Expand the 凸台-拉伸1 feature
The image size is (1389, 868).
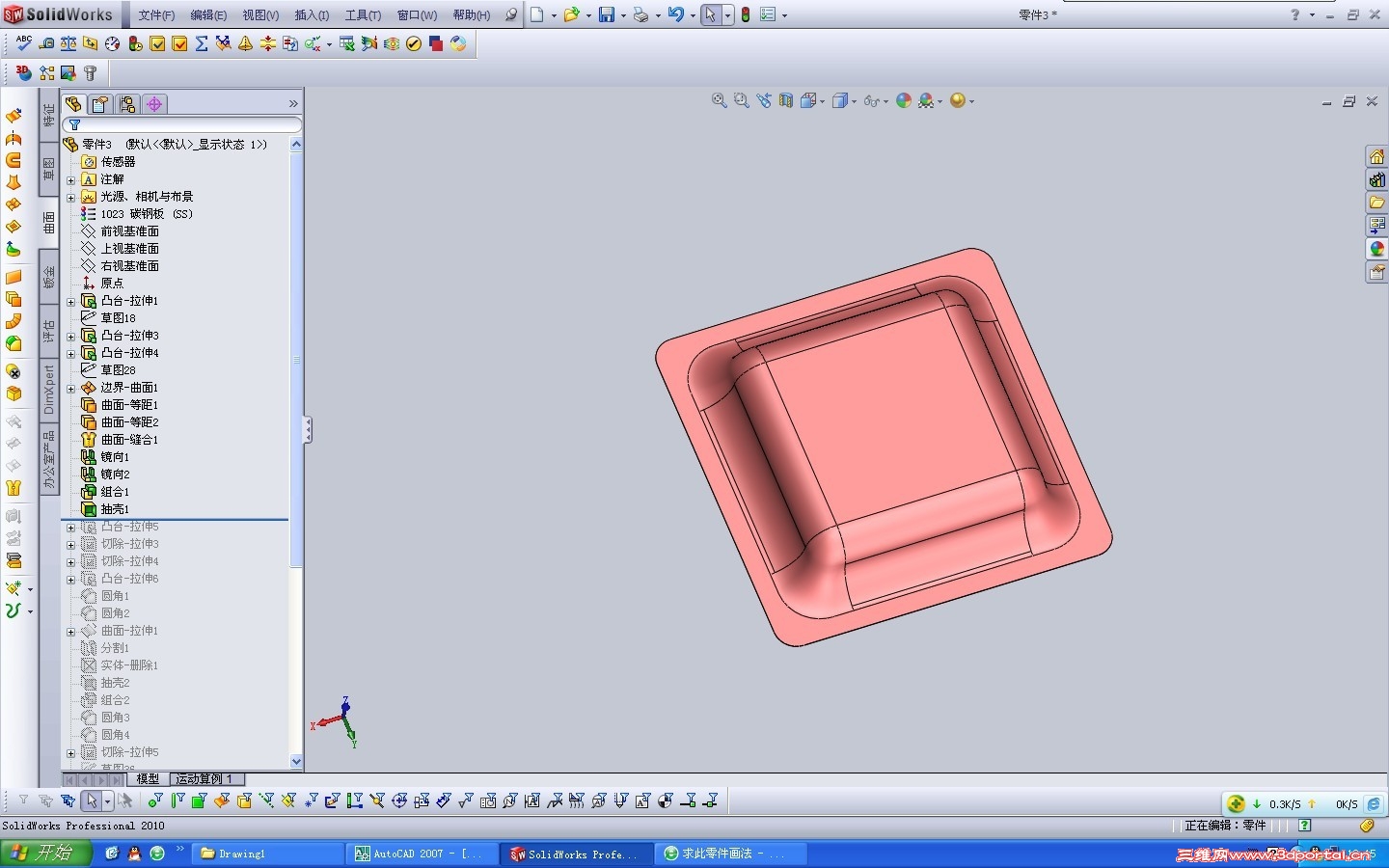(70, 301)
